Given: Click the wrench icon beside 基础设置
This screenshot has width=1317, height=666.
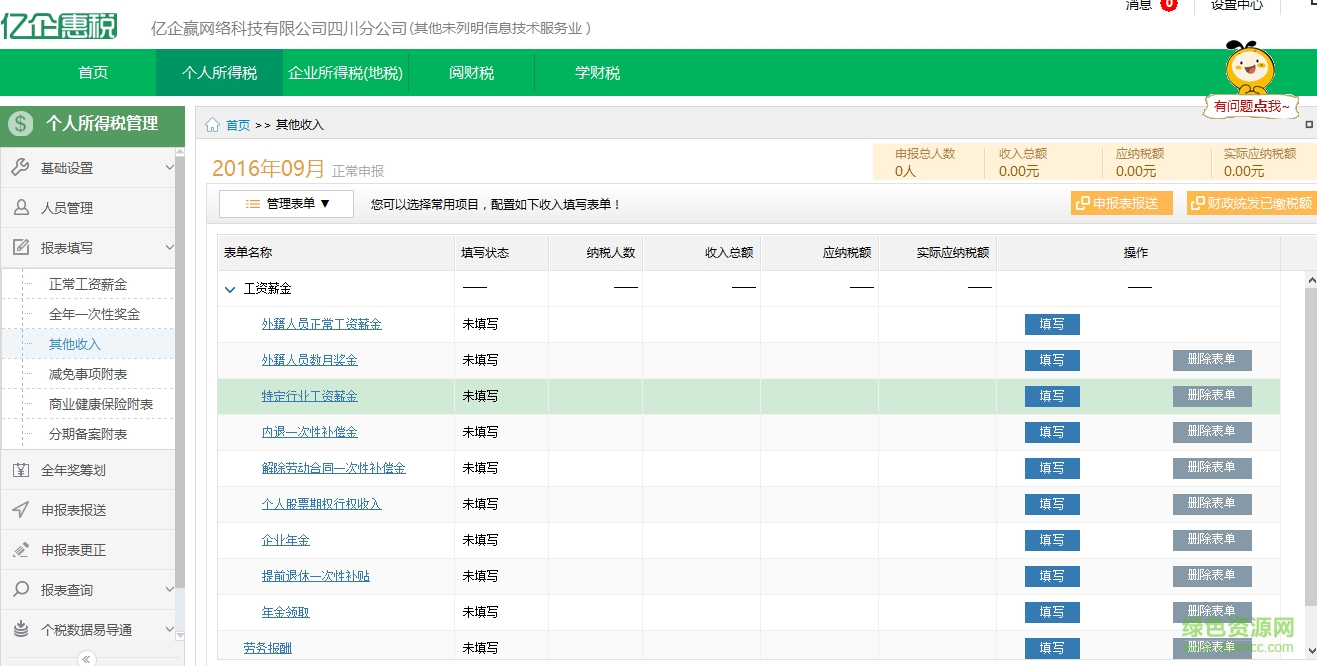Looking at the screenshot, I should tap(22, 168).
